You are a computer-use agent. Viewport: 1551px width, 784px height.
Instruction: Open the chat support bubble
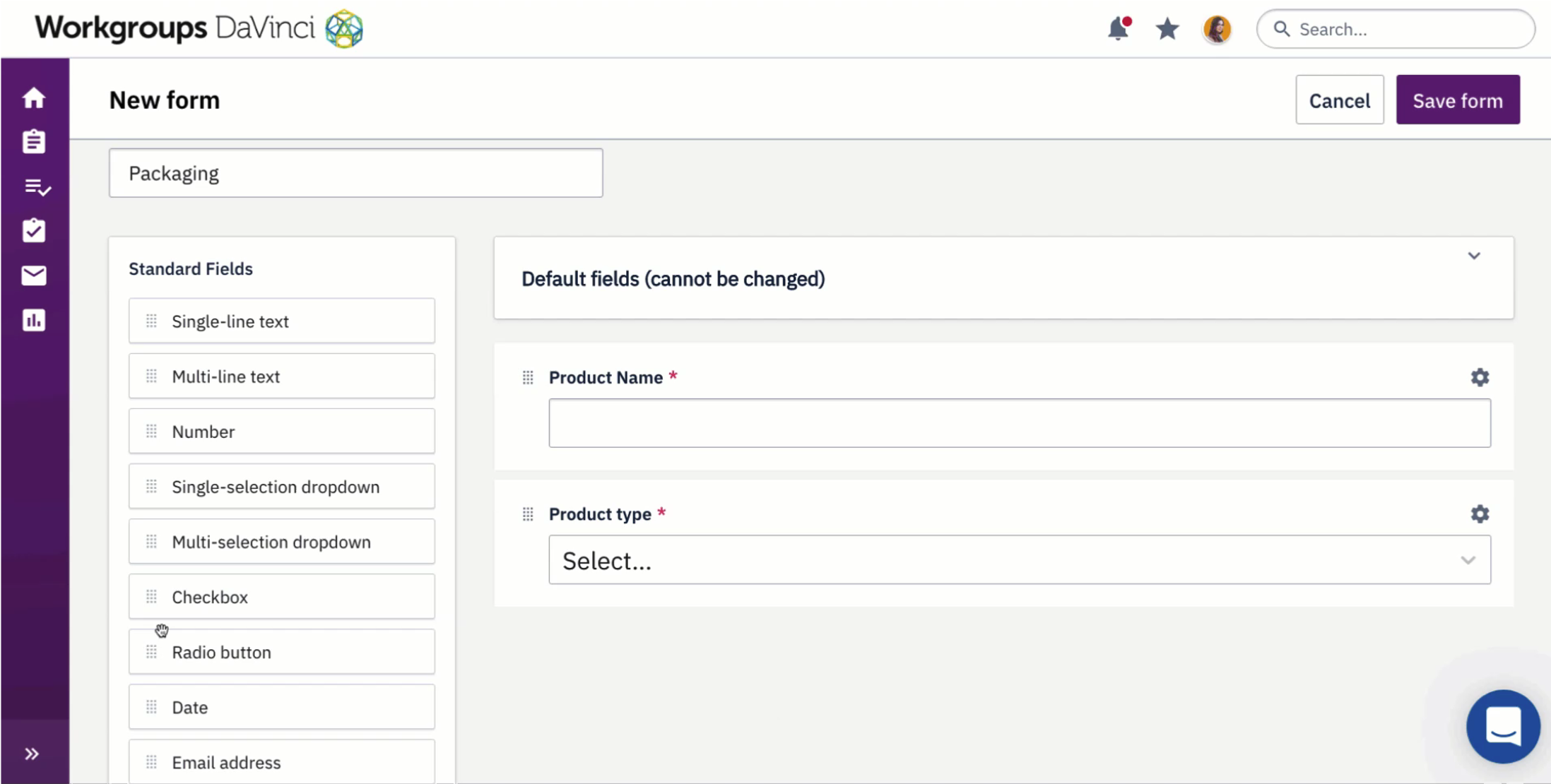[x=1503, y=726]
